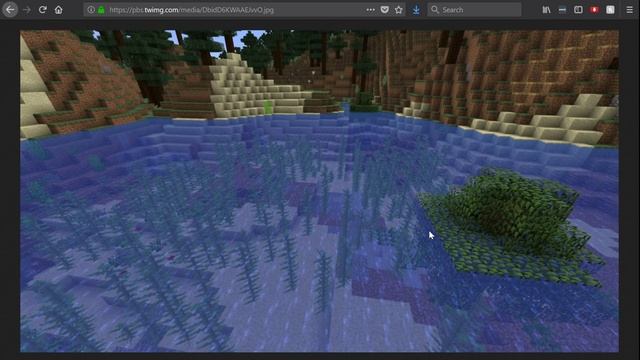Click the forward navigation arrow
640x360 pixels.
(x=27, y=10)
